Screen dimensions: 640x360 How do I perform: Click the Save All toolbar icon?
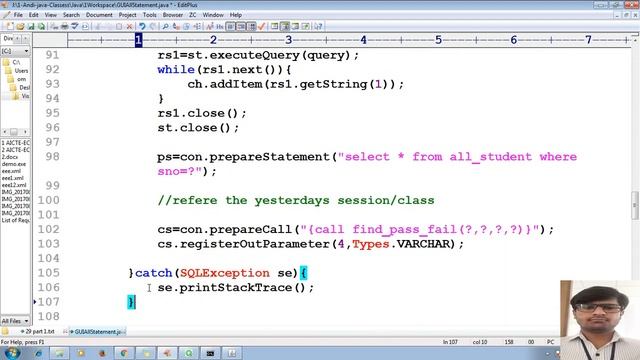tap(41, 27)
